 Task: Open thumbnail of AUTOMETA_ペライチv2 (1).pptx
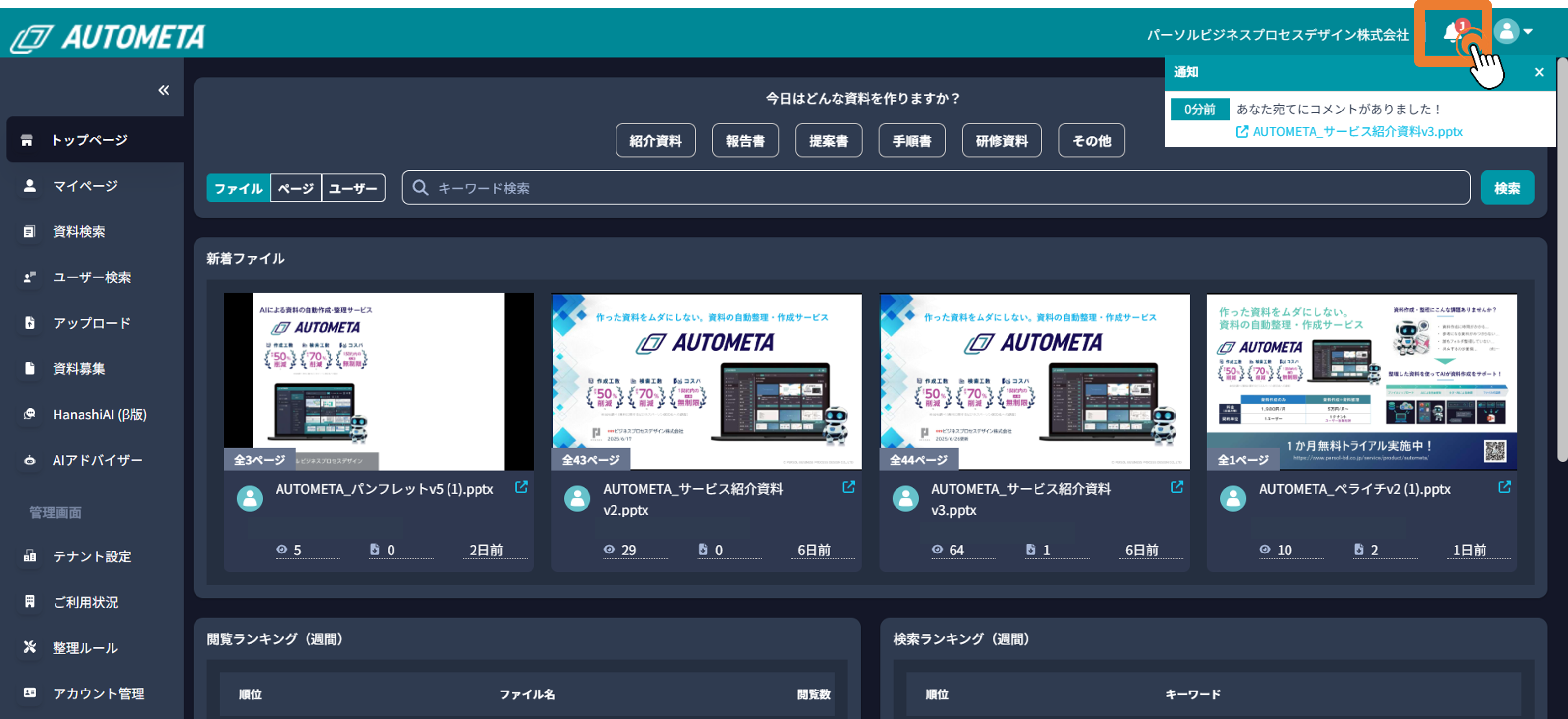click(x=1362, y=382)
